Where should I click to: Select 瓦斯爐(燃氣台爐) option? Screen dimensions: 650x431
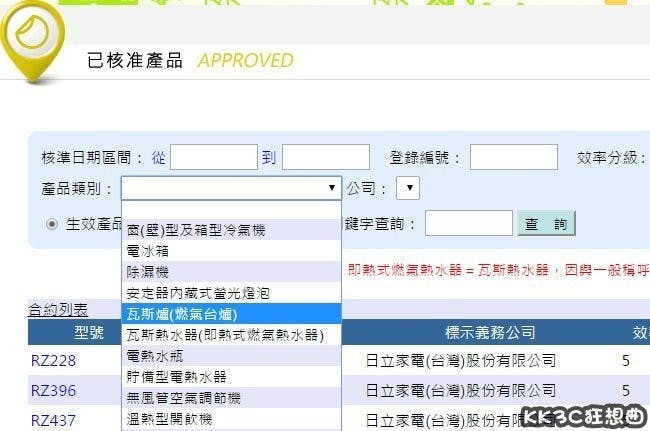point(231,314)
